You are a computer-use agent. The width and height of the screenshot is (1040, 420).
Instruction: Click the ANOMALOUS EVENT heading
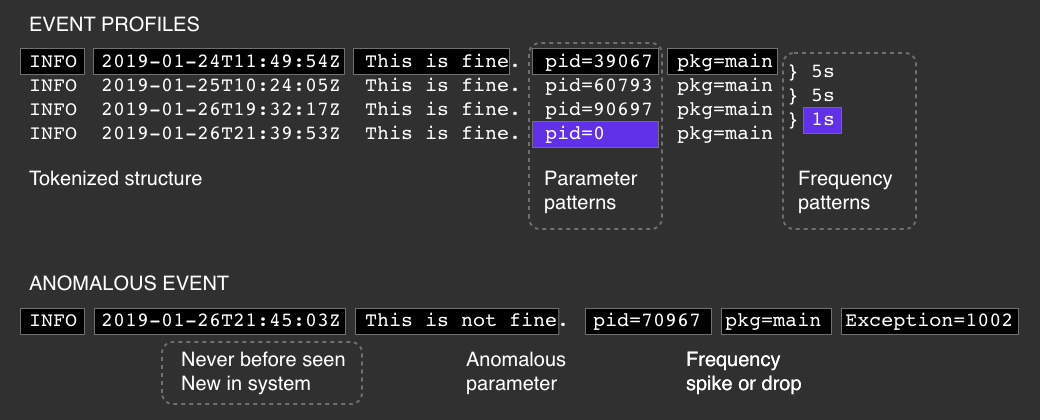click(x=129, y=283)
